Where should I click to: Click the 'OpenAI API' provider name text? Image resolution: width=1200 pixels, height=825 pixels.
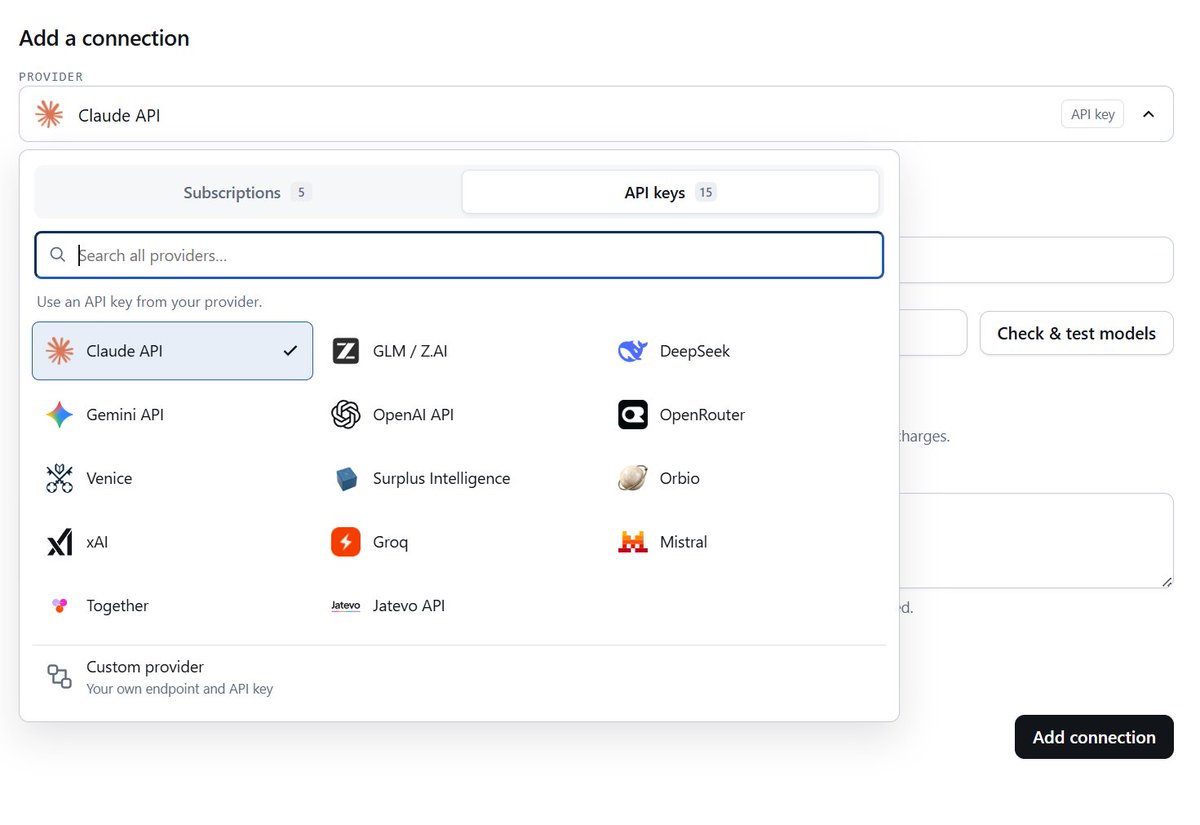[x=413, y=415]
